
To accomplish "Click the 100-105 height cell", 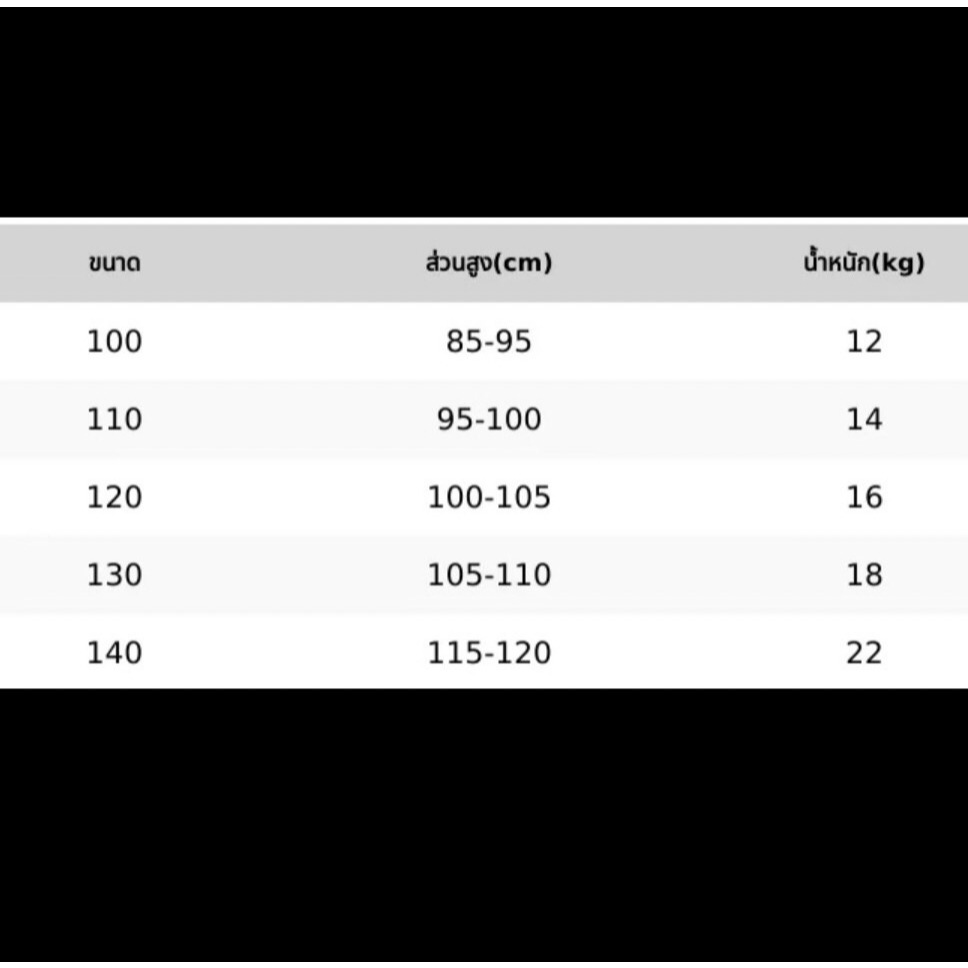I will coord(489,497).
